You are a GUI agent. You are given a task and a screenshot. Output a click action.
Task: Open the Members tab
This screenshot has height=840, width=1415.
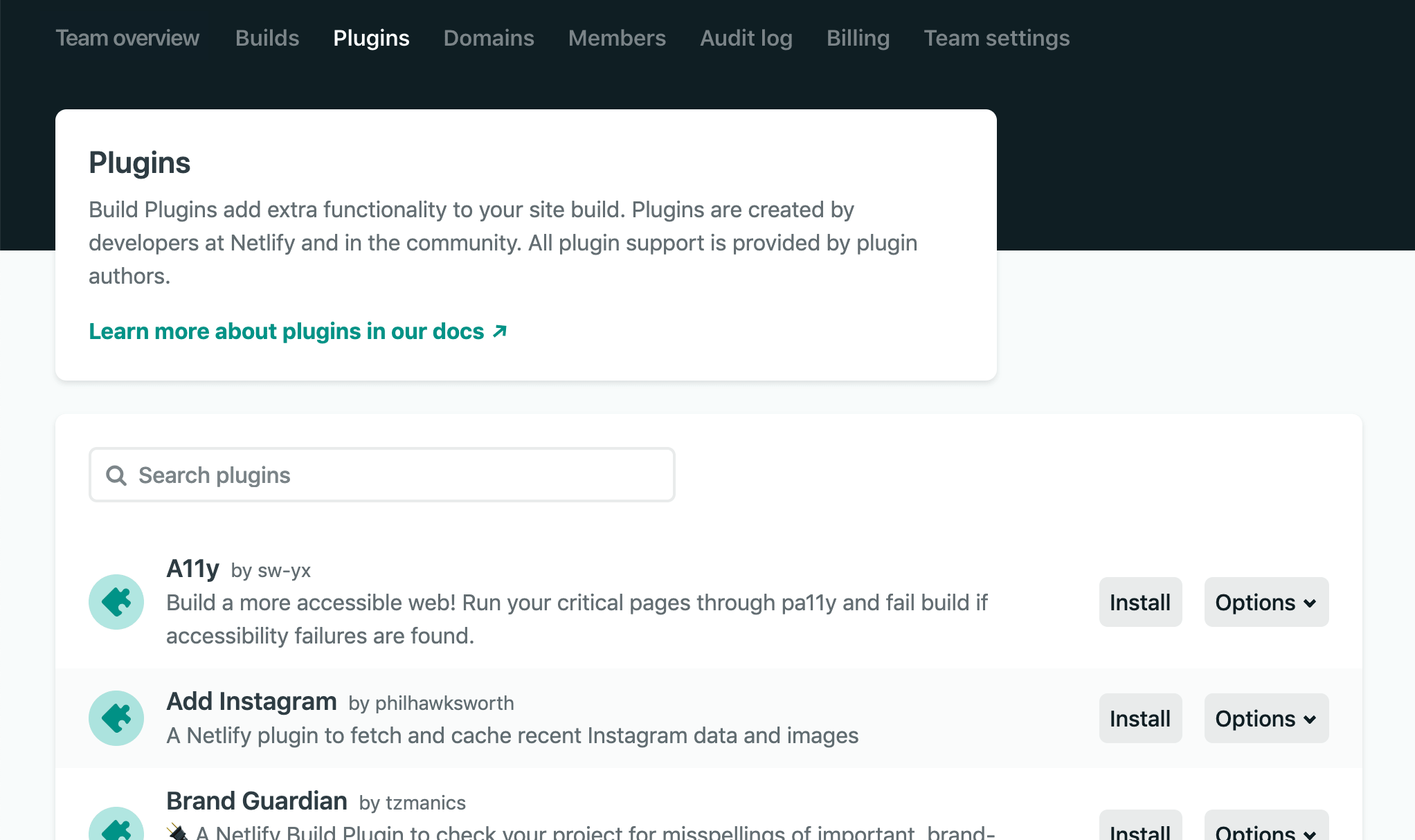617,38
